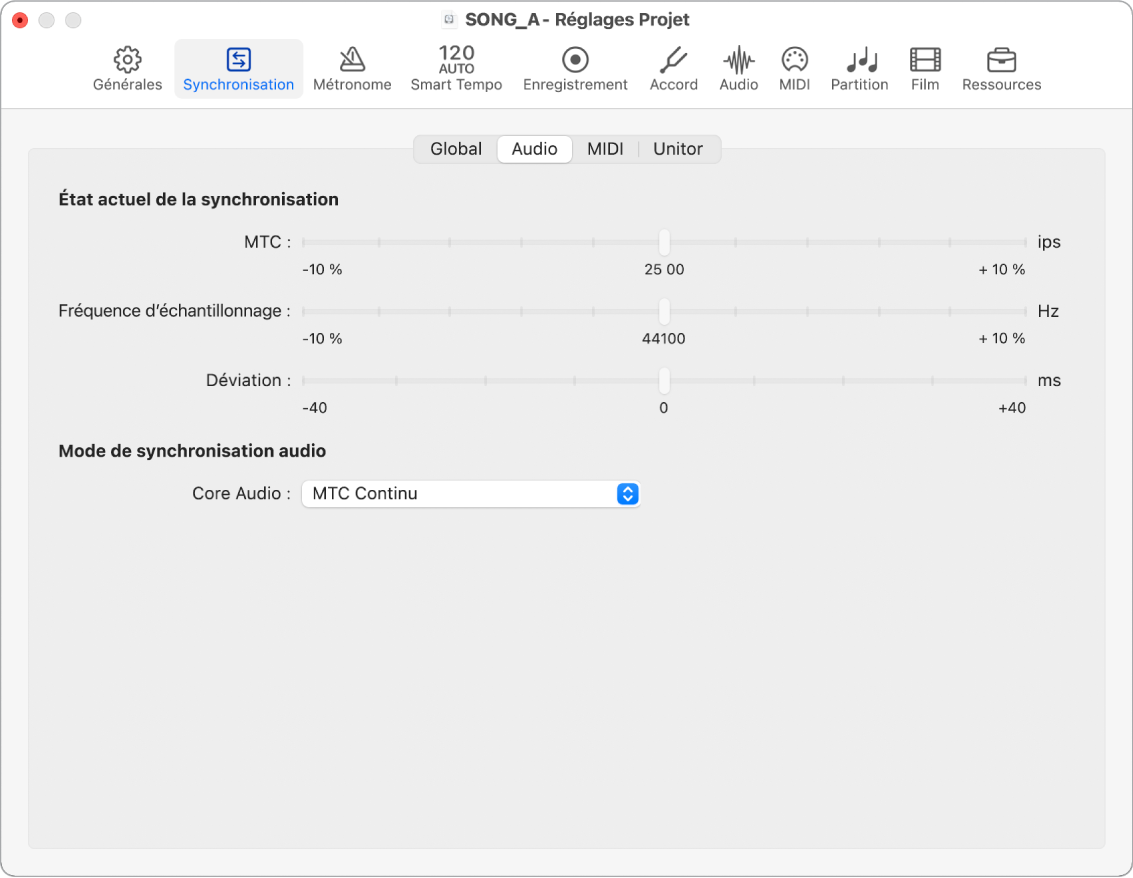Switch to the Global tab
Viewport: 1133px width, 878px height.
[456, 149]
